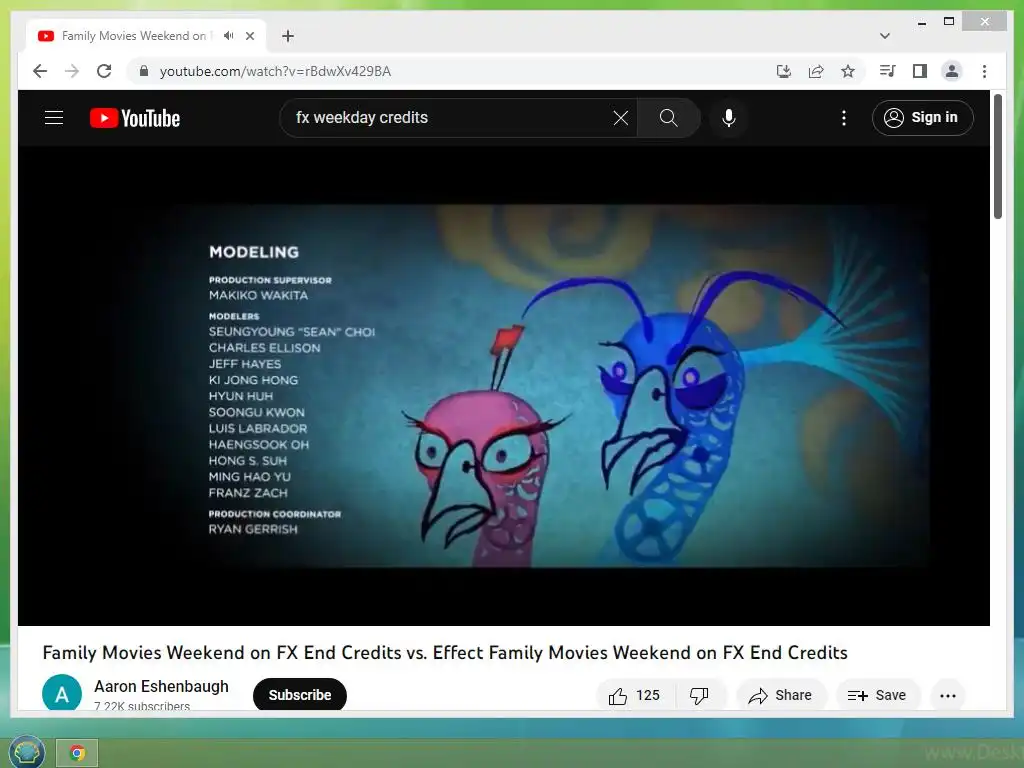This screenshot has height=768, width=1024.
Task: Share this page icon in address bar
Action: pos(816,71)
